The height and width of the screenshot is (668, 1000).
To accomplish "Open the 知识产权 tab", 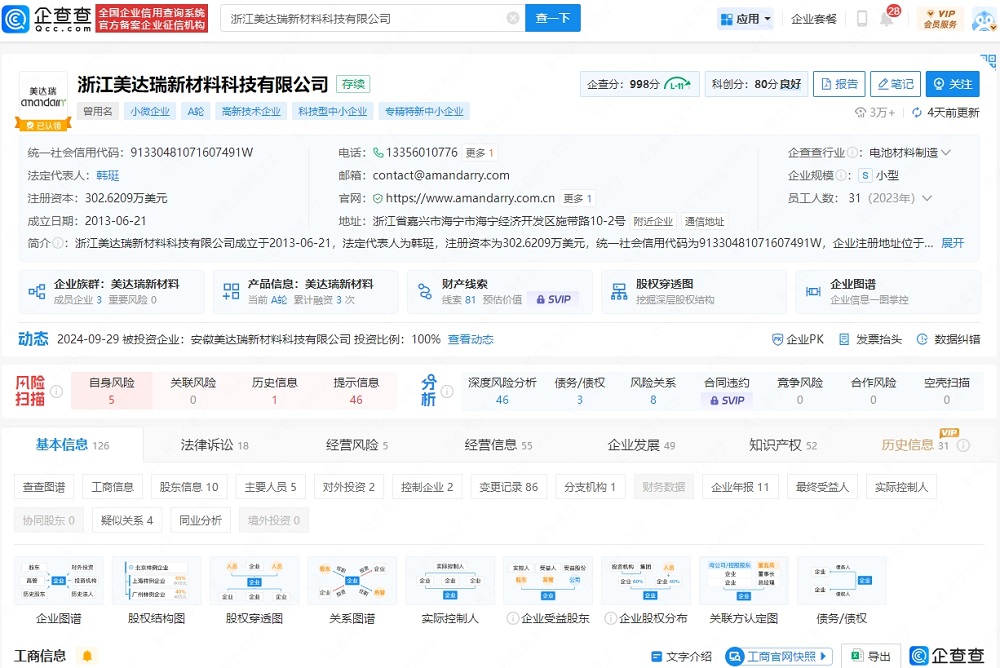I will tap(775, 443).
